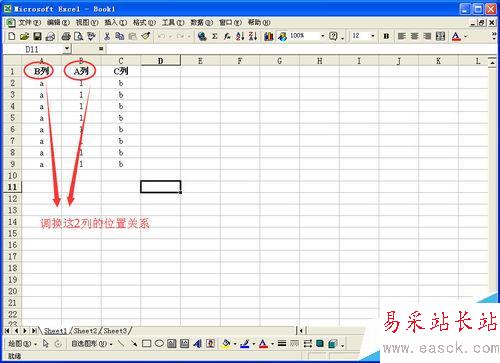The width and height of the screenshot is (500, 363).
Task: Apply Shadow effect to shape
Action: (x=320, y=343)
